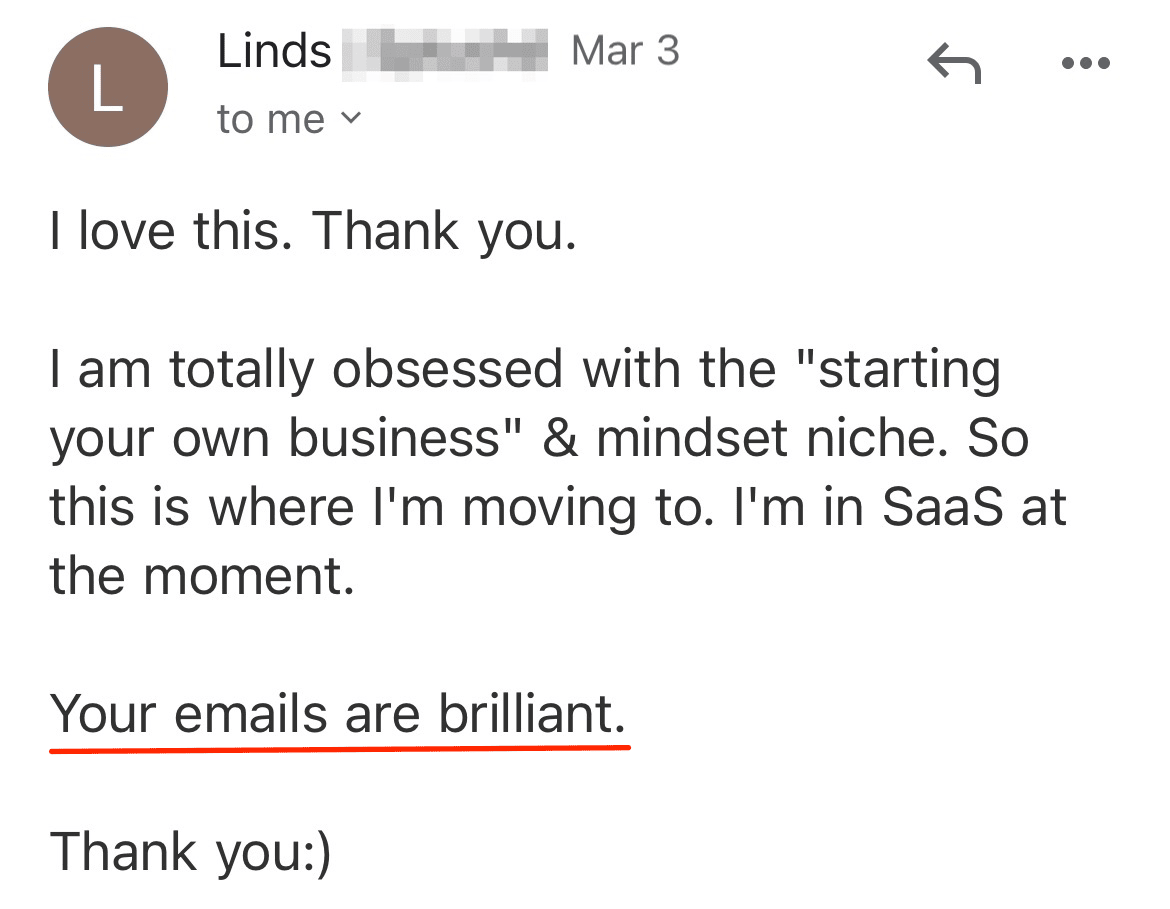
Task: Click the word "SaaS" in message
Action: click(x=943, y=507)
